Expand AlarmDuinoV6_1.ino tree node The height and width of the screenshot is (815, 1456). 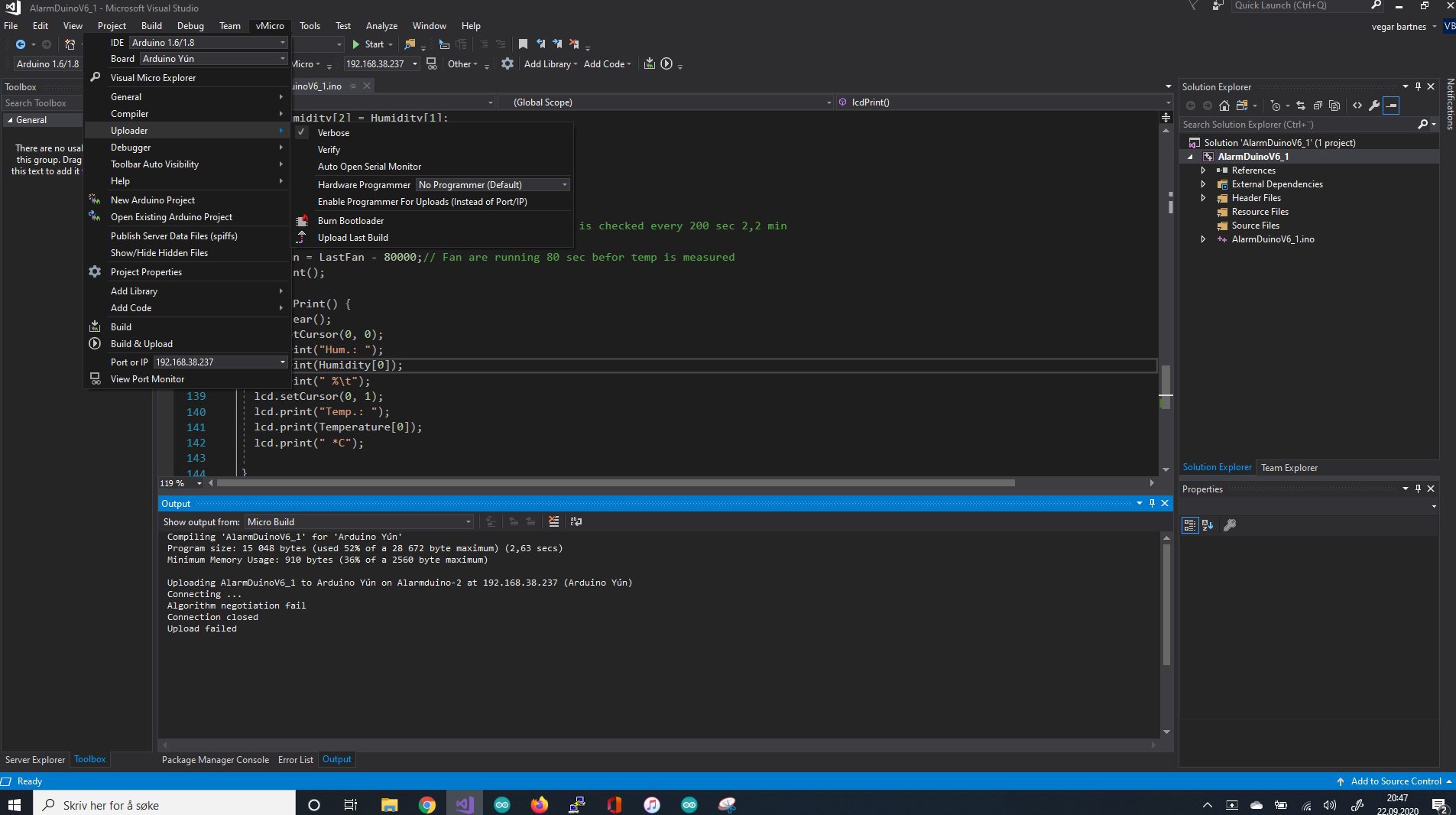(1203, 239)
